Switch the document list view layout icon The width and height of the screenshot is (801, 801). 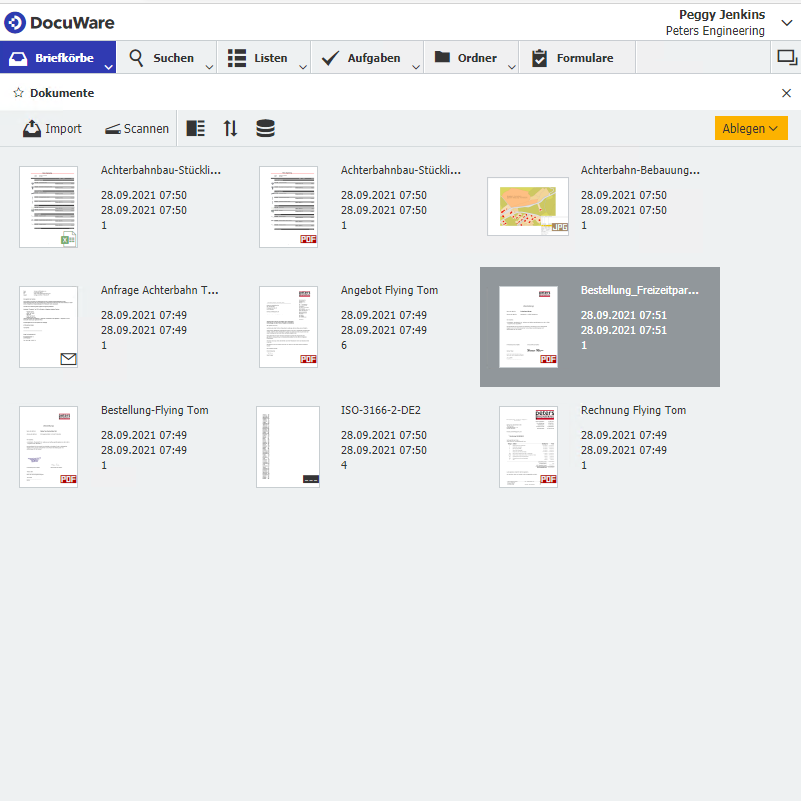tap(196, 129)
